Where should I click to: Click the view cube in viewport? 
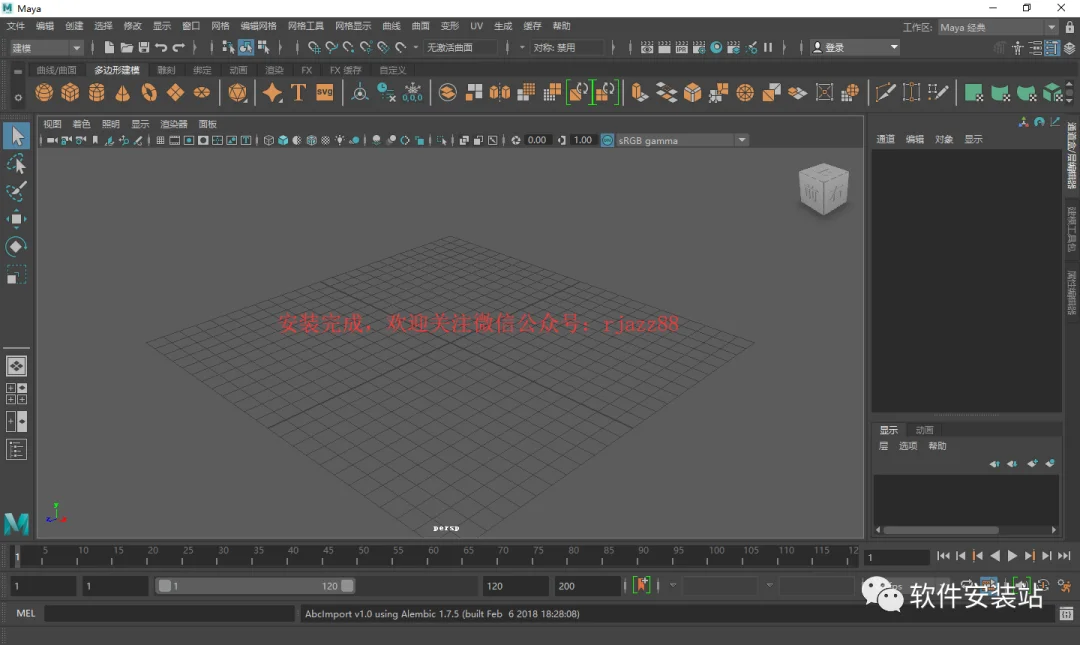tap(823, 190)
